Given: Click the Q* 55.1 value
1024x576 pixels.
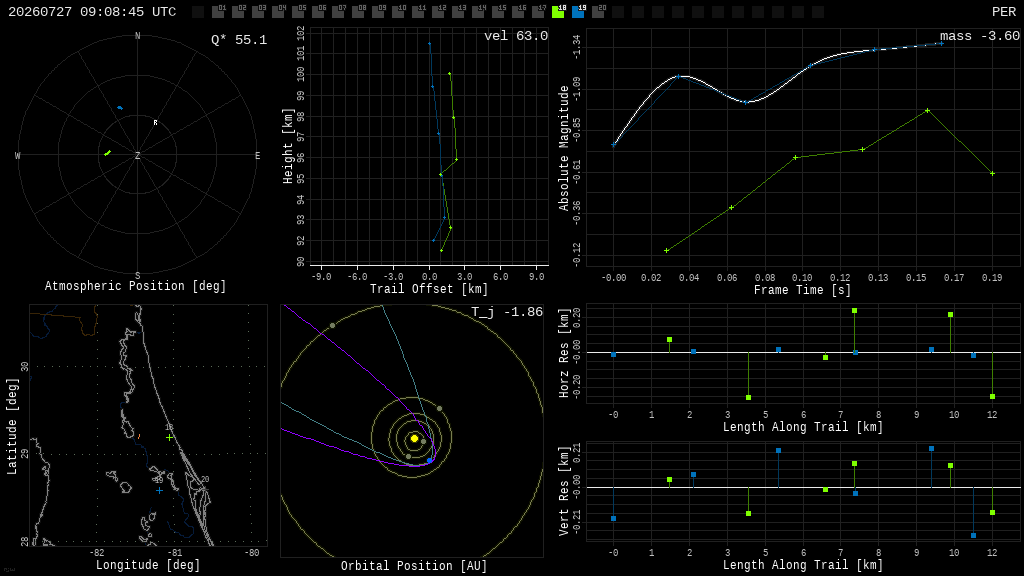Looking at the screenshot, I should (x=239, y=40).
